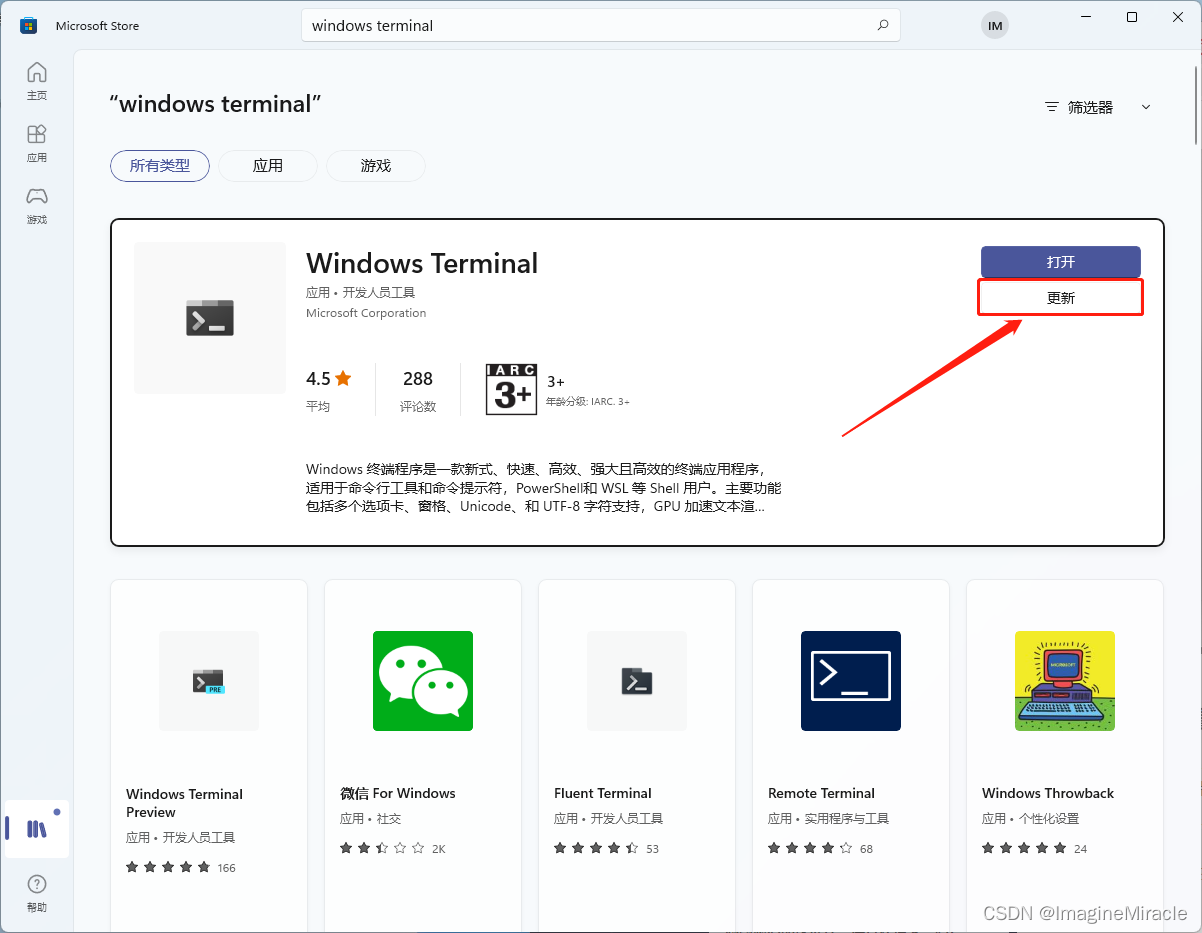The width and height of the screenshot is (1202, 933).
Task: Click Fluent Terminal star rating 53
Action: coord(607,848)
